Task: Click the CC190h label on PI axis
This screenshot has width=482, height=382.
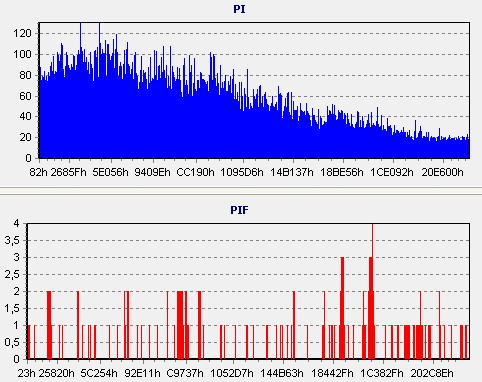Action: (x=195, y=172)
